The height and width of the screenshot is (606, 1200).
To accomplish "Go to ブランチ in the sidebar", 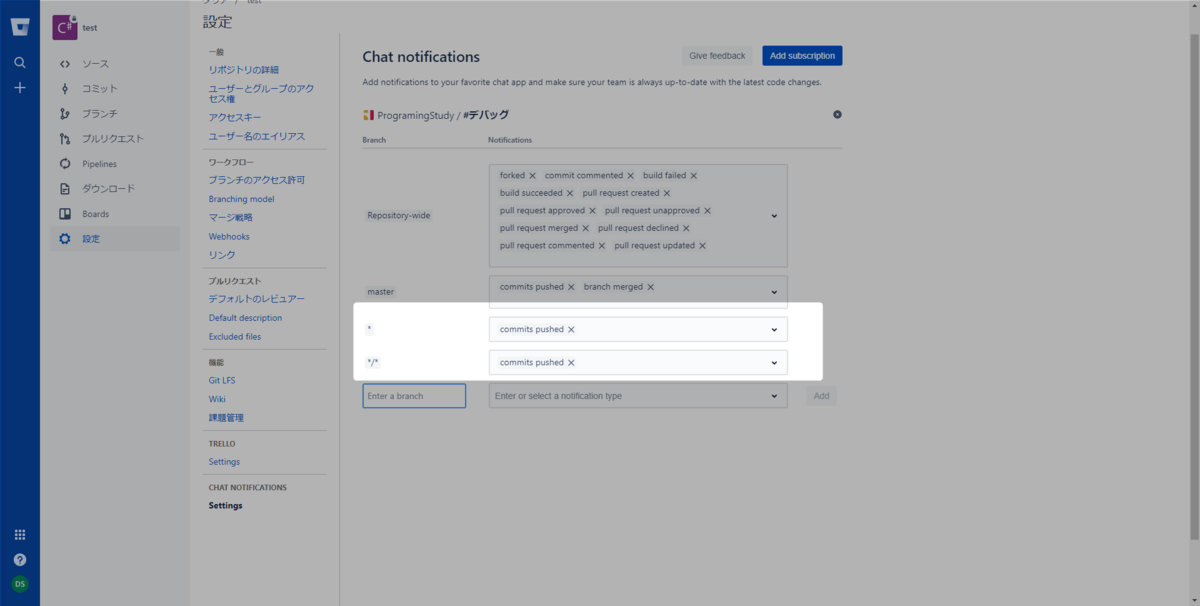I will pyautogui.click(x=99, y=114).
